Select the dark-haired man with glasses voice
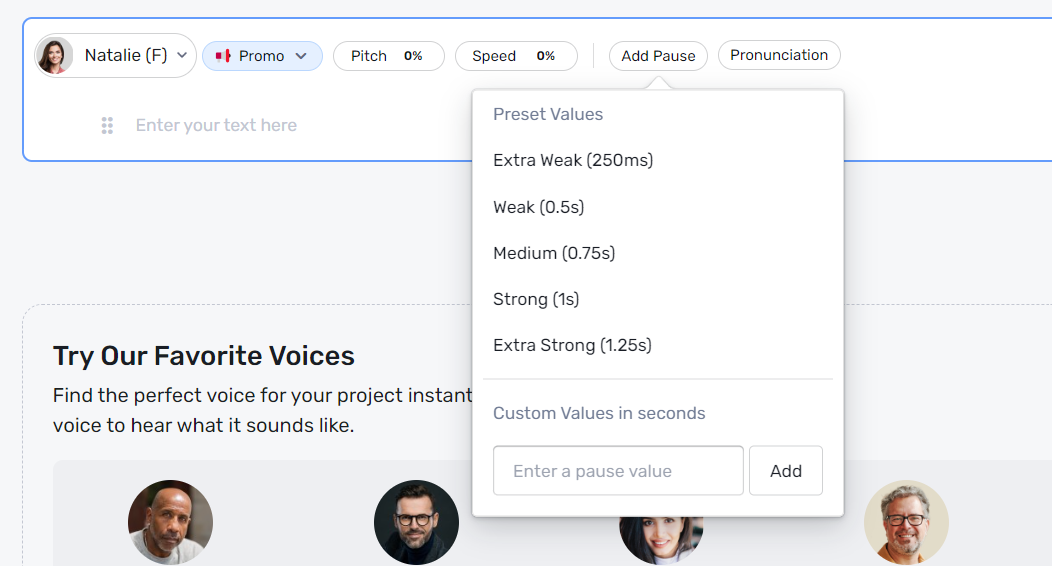 coord(416,522)
